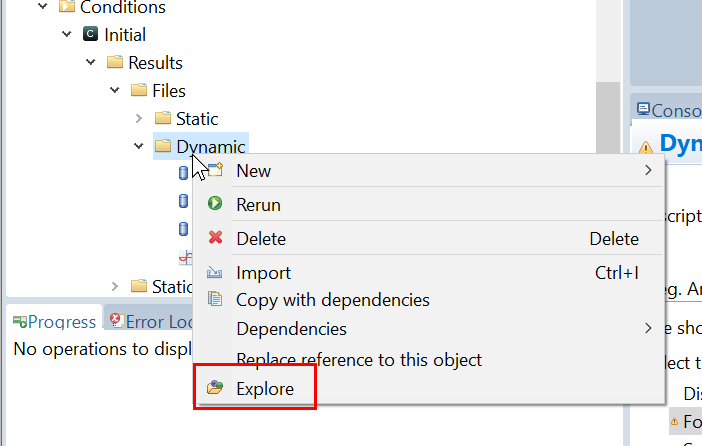Viewport: 702px width, 446px height.
Task: Click the red Delete cross icon
Action: point(215,238)
